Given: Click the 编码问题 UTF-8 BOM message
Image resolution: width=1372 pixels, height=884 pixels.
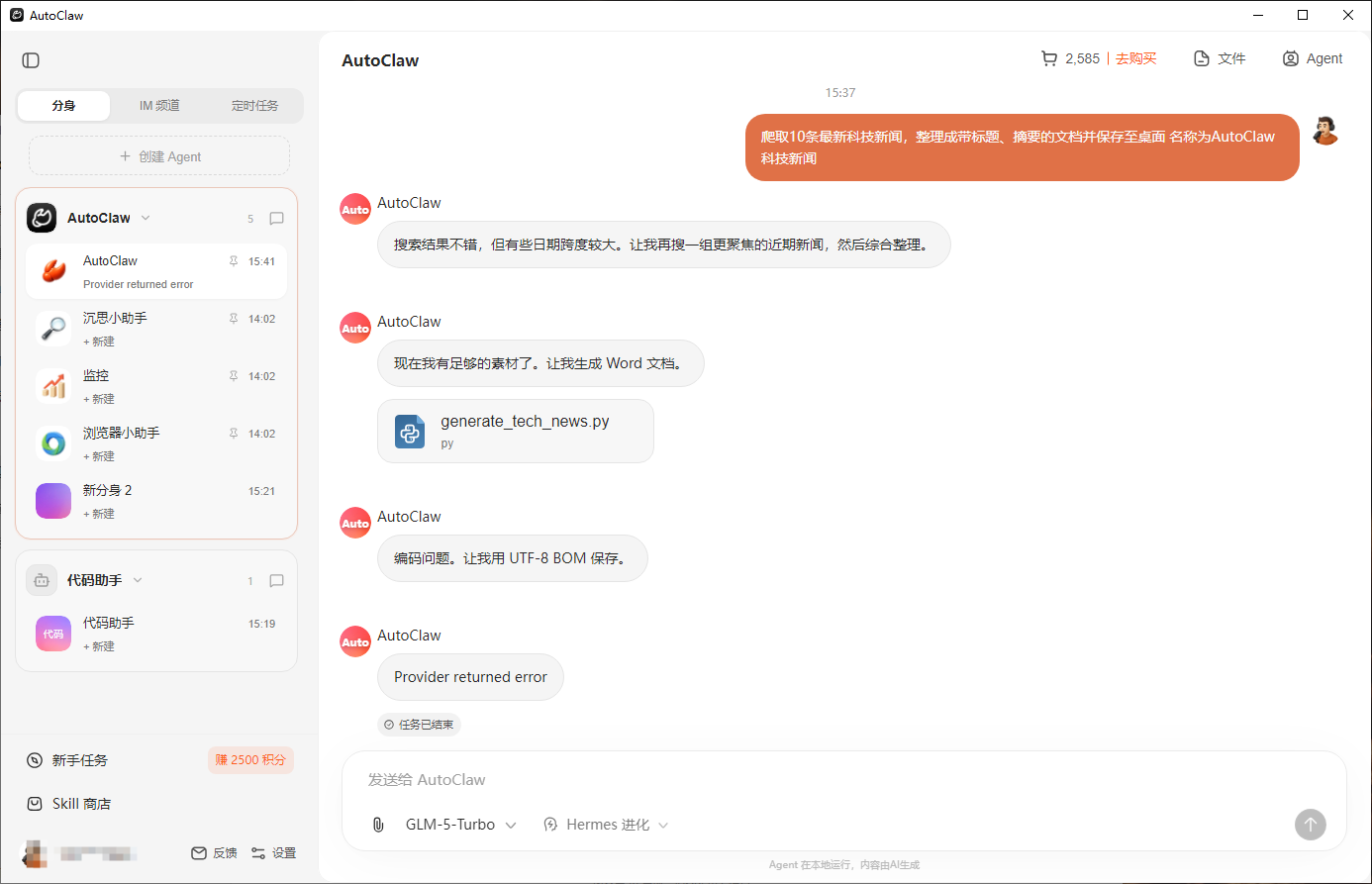Looking at the screenshot, I should [512, 558].
